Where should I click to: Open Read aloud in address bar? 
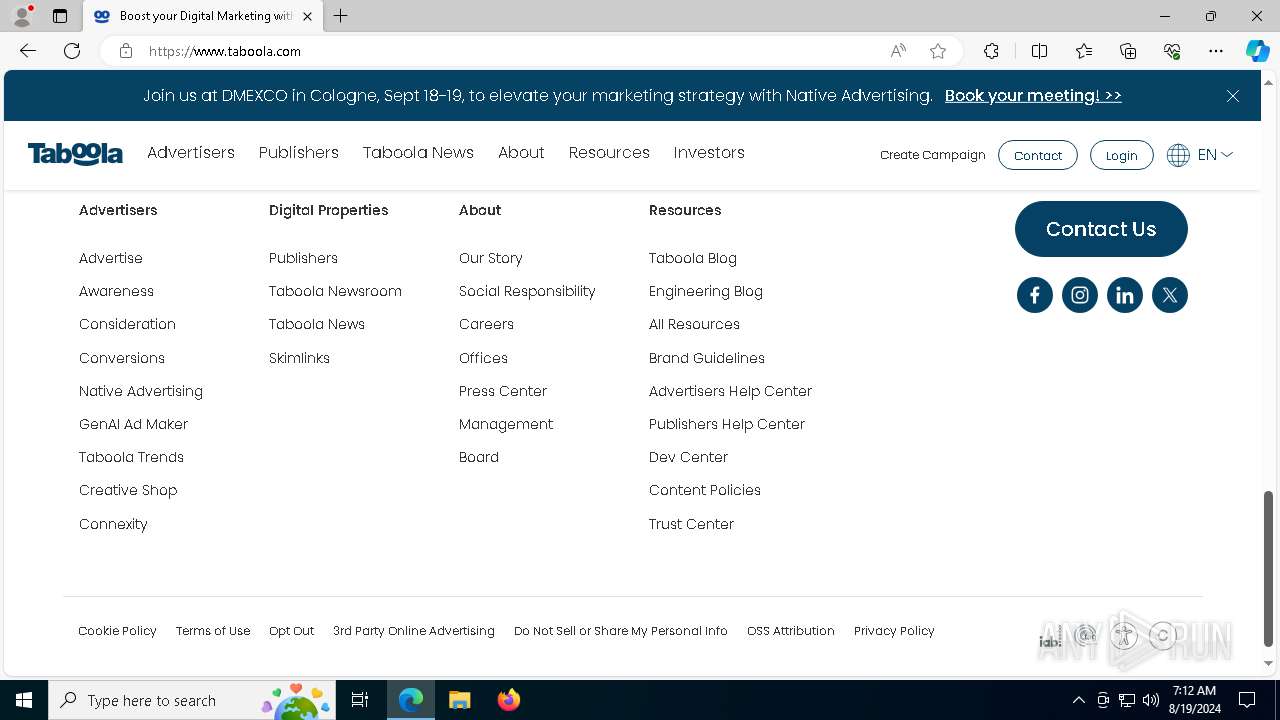(898, 51)
